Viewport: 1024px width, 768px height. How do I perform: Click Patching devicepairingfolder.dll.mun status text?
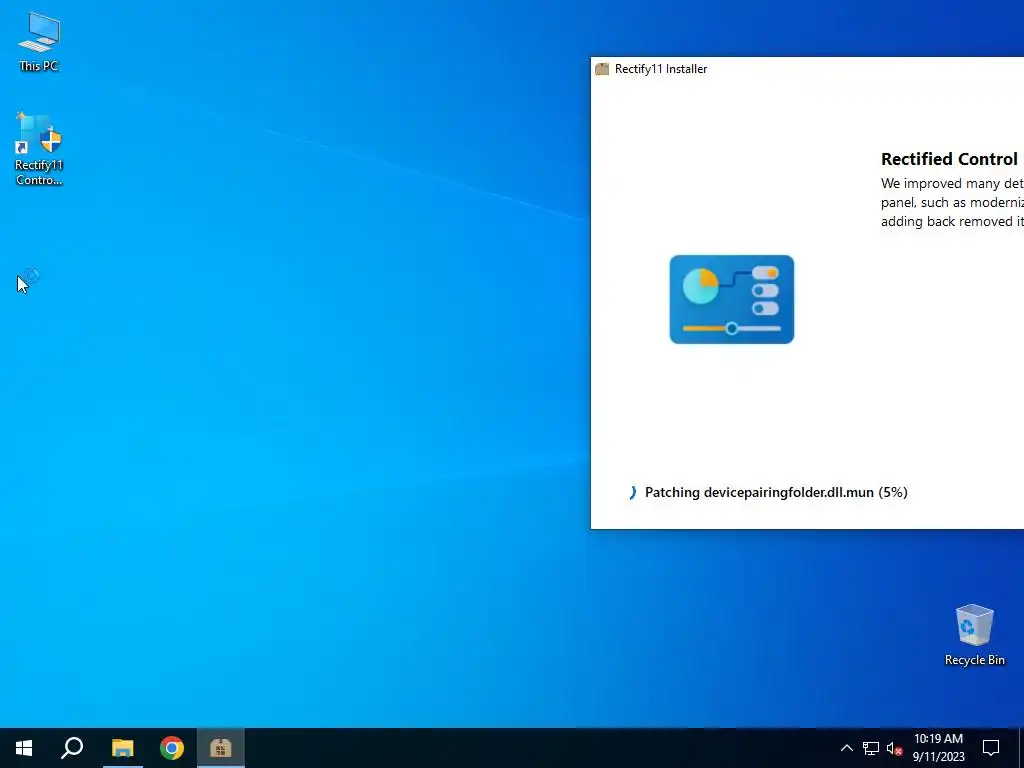point(776,492)
